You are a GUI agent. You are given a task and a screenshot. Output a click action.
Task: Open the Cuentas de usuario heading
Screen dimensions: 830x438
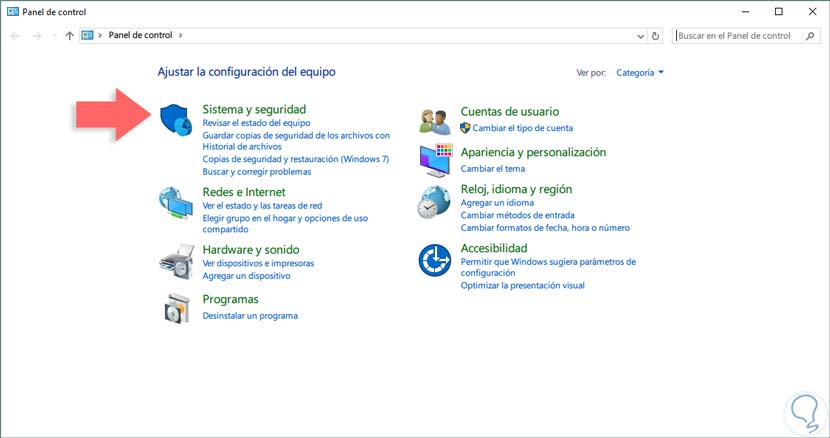click(509, 111)
